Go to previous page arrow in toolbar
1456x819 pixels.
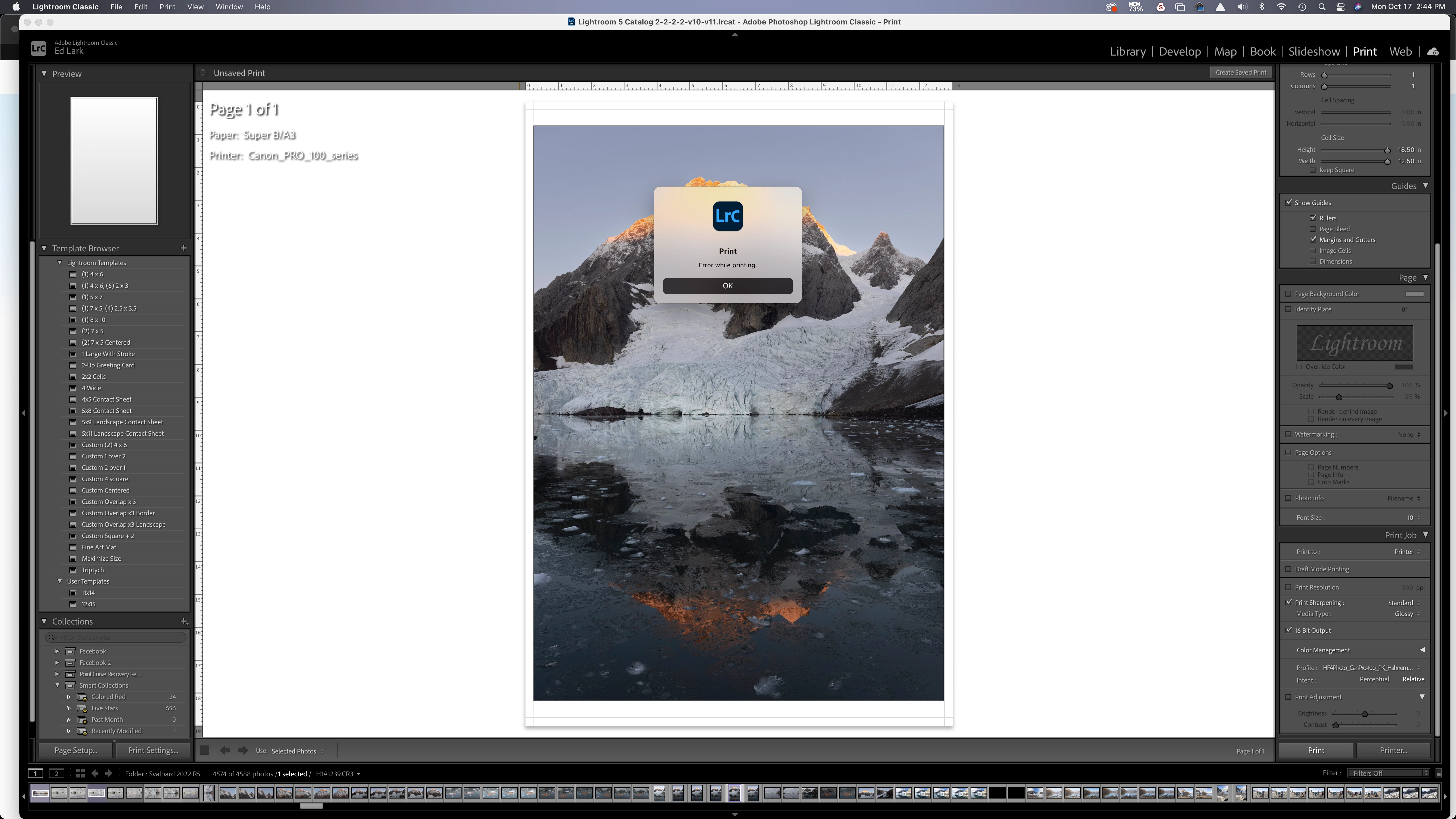pos(225,750)
